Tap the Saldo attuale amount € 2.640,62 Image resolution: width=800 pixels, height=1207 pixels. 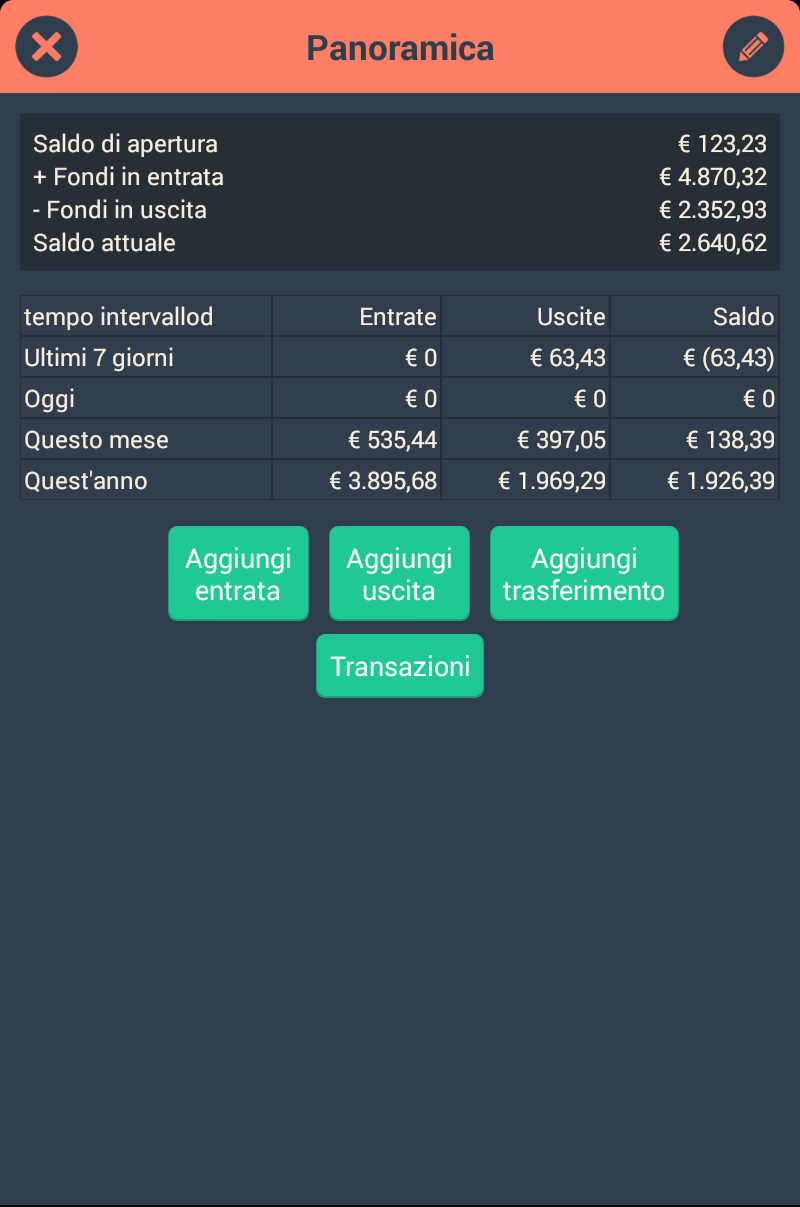(x=713, y=243)
